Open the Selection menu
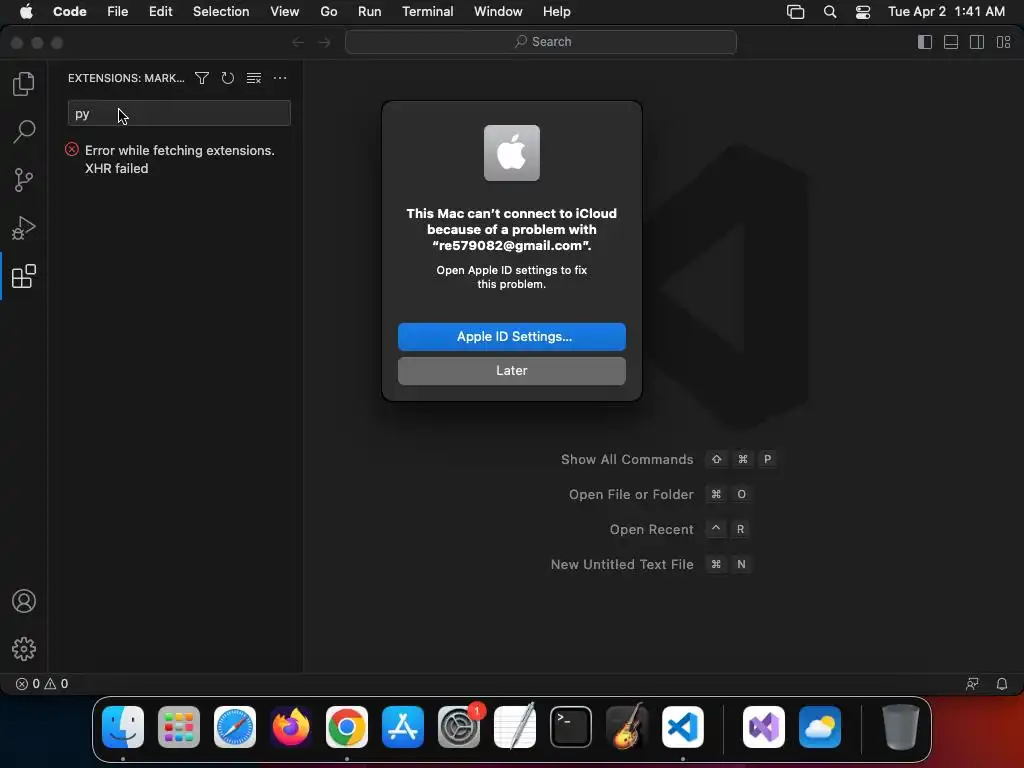The height and width of the screenshot is (768, 1024). pos(221,12)
